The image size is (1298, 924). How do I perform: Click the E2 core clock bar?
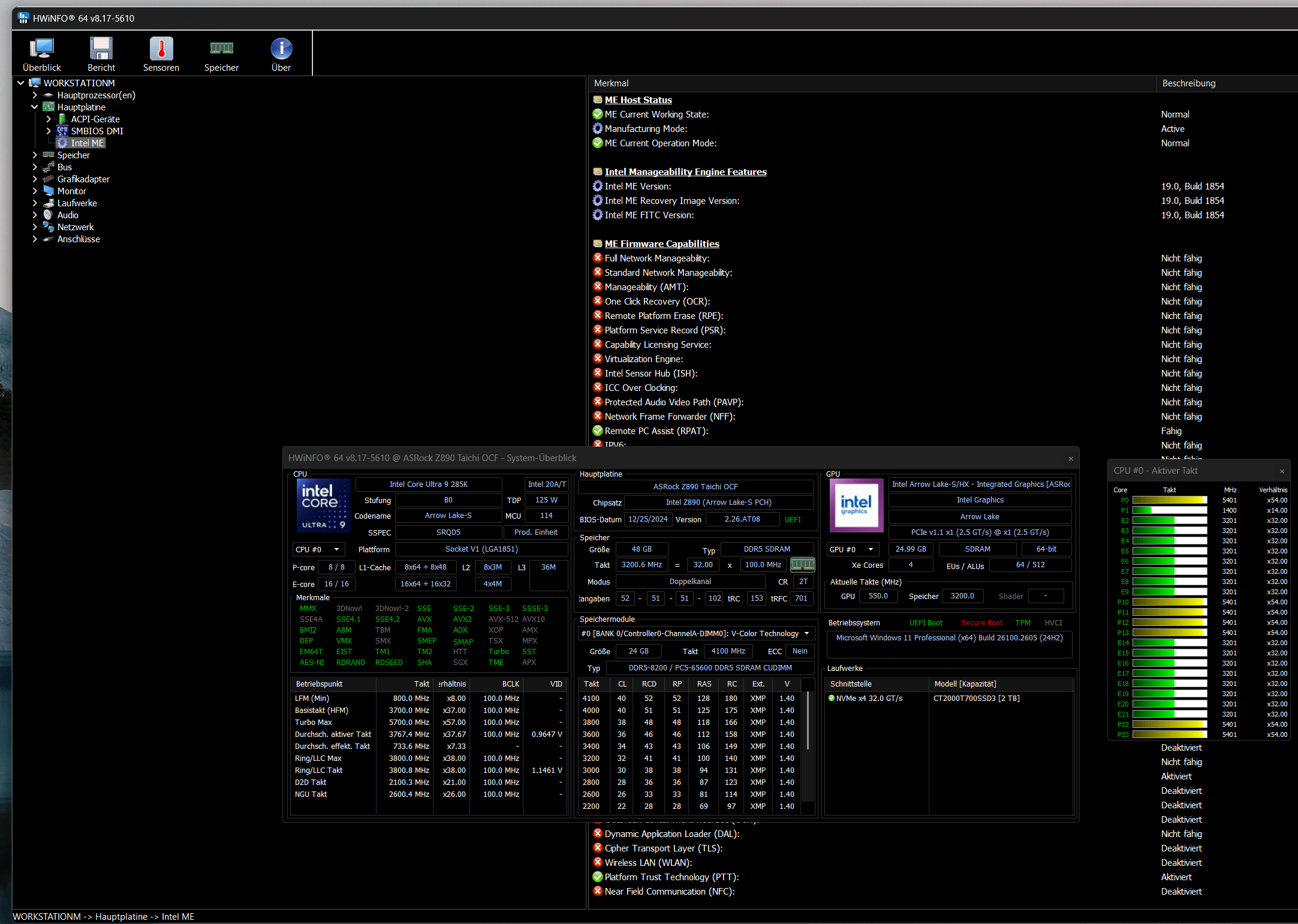pos(1170,520)
